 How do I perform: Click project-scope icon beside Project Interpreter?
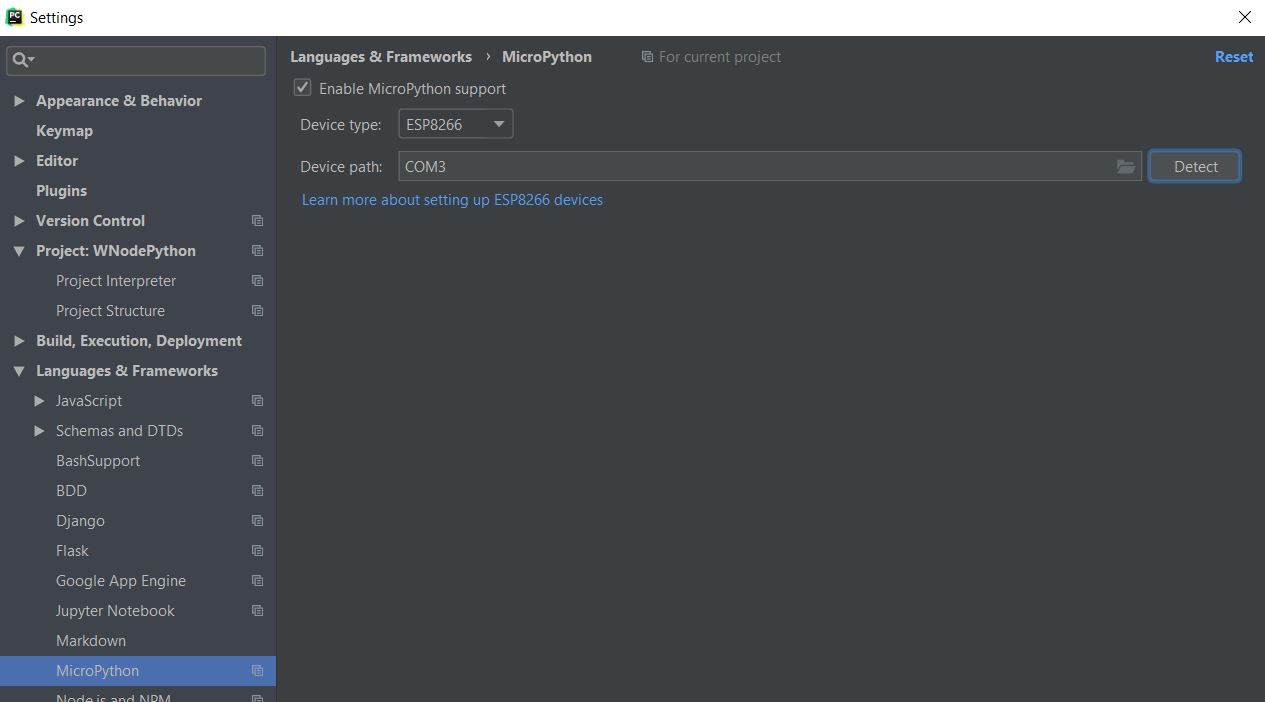[257, 281]
